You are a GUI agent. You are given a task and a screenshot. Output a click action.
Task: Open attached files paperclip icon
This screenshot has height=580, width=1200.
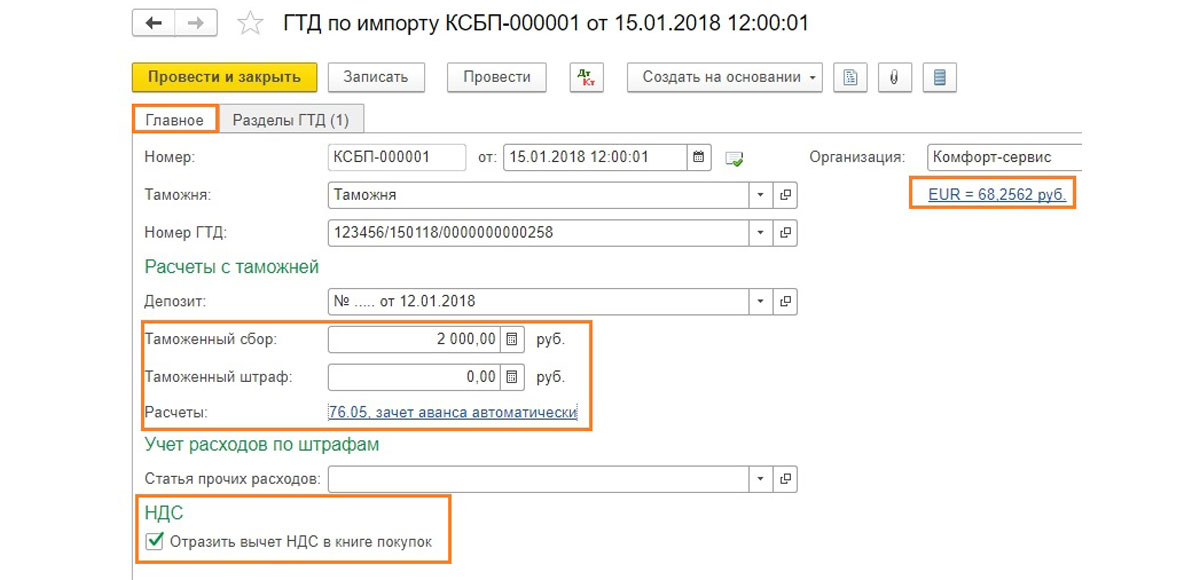point(894,77)
